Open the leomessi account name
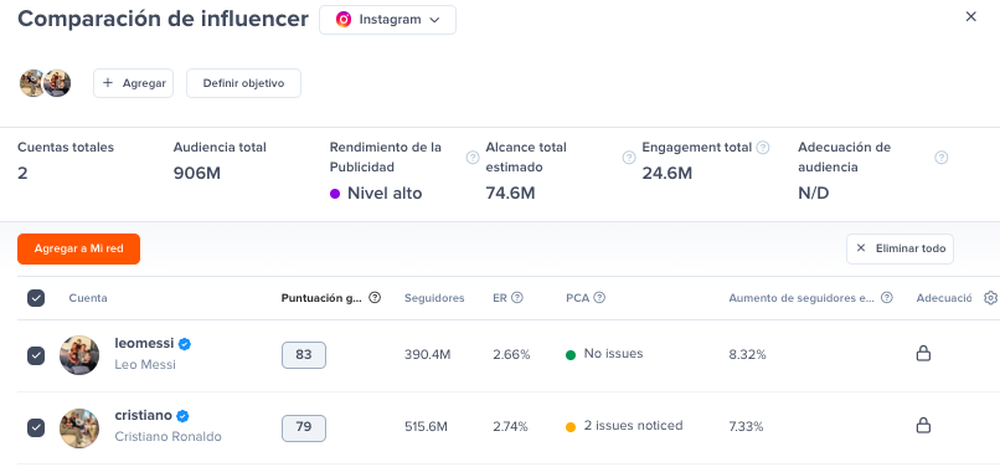This screenshot has height=467, width=1000. 144,343
